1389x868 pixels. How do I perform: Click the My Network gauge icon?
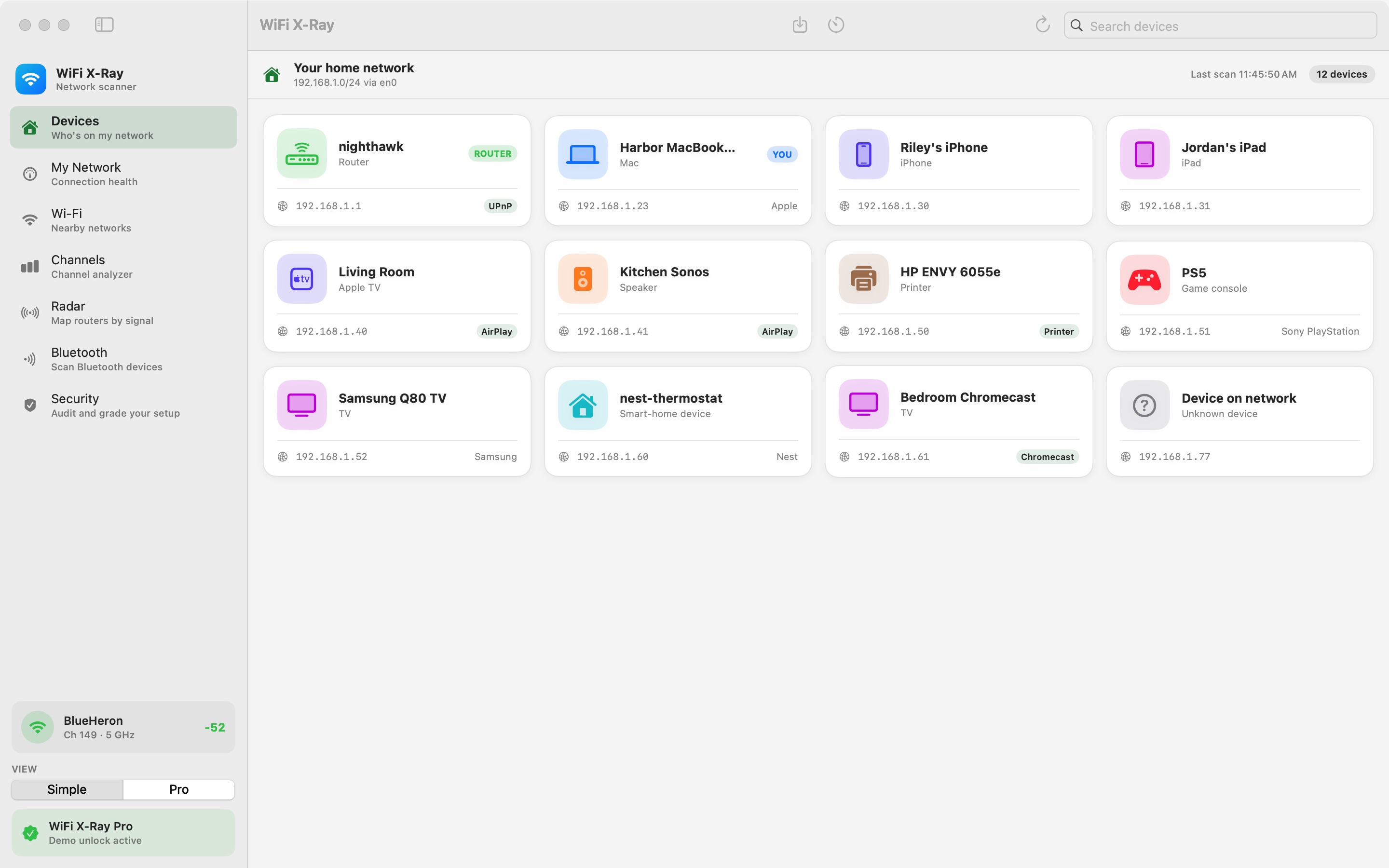30,174
